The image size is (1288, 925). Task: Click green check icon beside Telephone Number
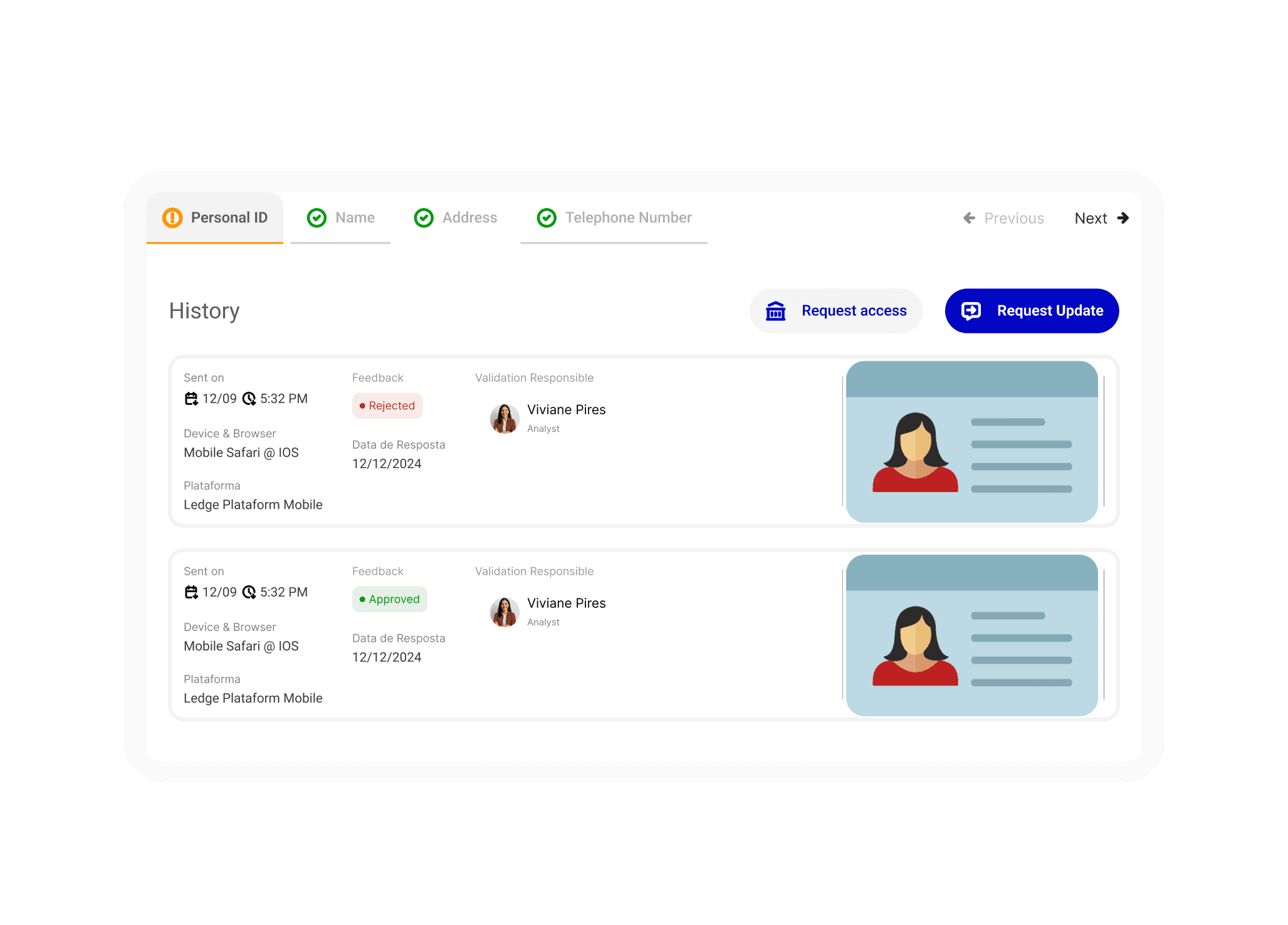[547, 217]
